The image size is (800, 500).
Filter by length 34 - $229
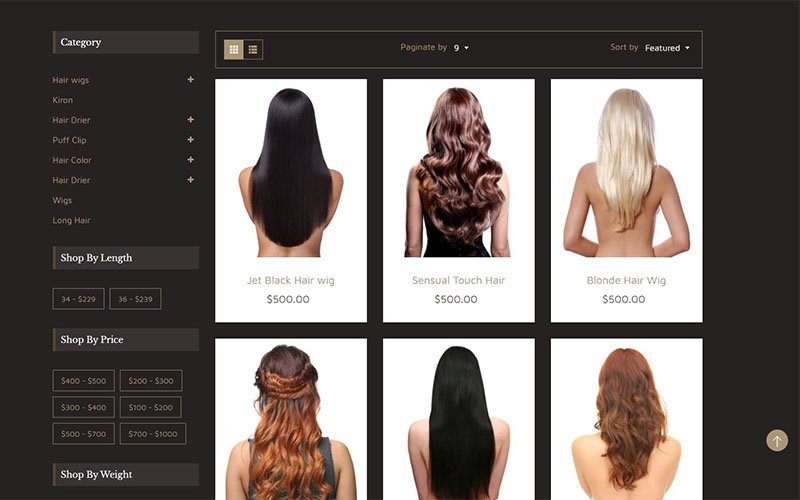(x=79, y=299)
